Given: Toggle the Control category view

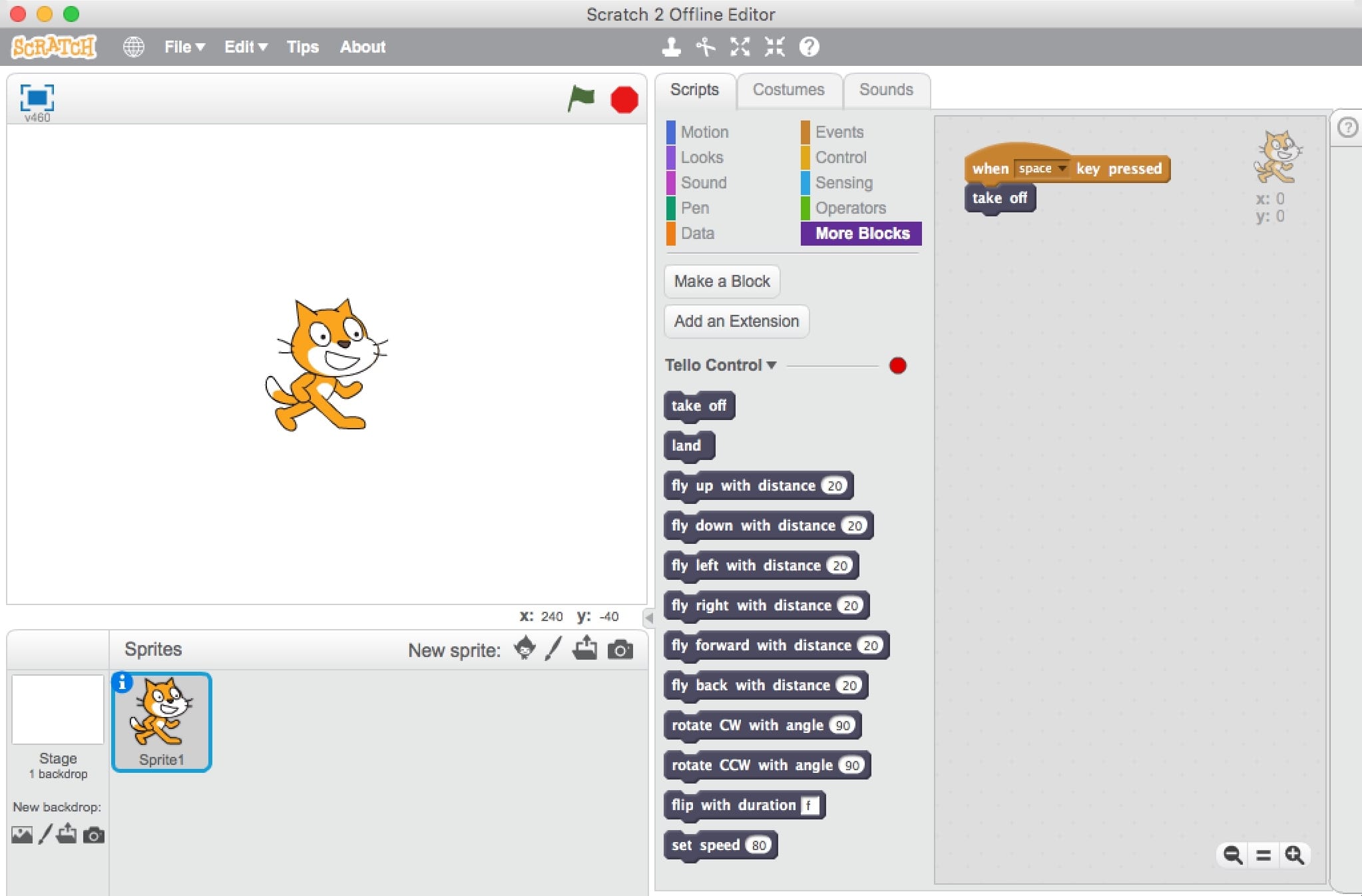Looking at the screenshot, I should pyautogui.click(x=840, y=156).
